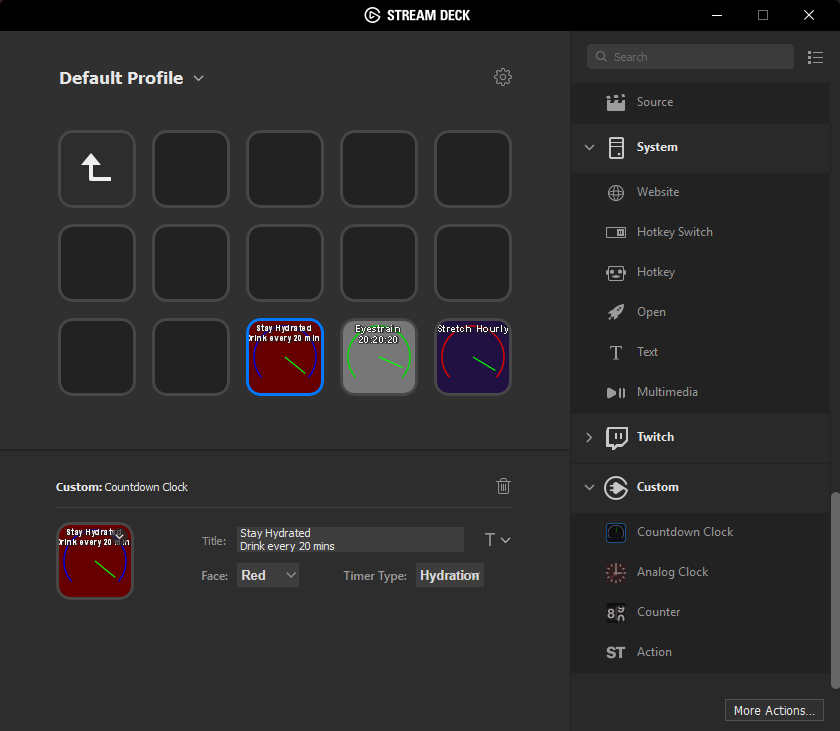Collapse the Custom category
The image size is (840, 731).
(x=589, y=487)
